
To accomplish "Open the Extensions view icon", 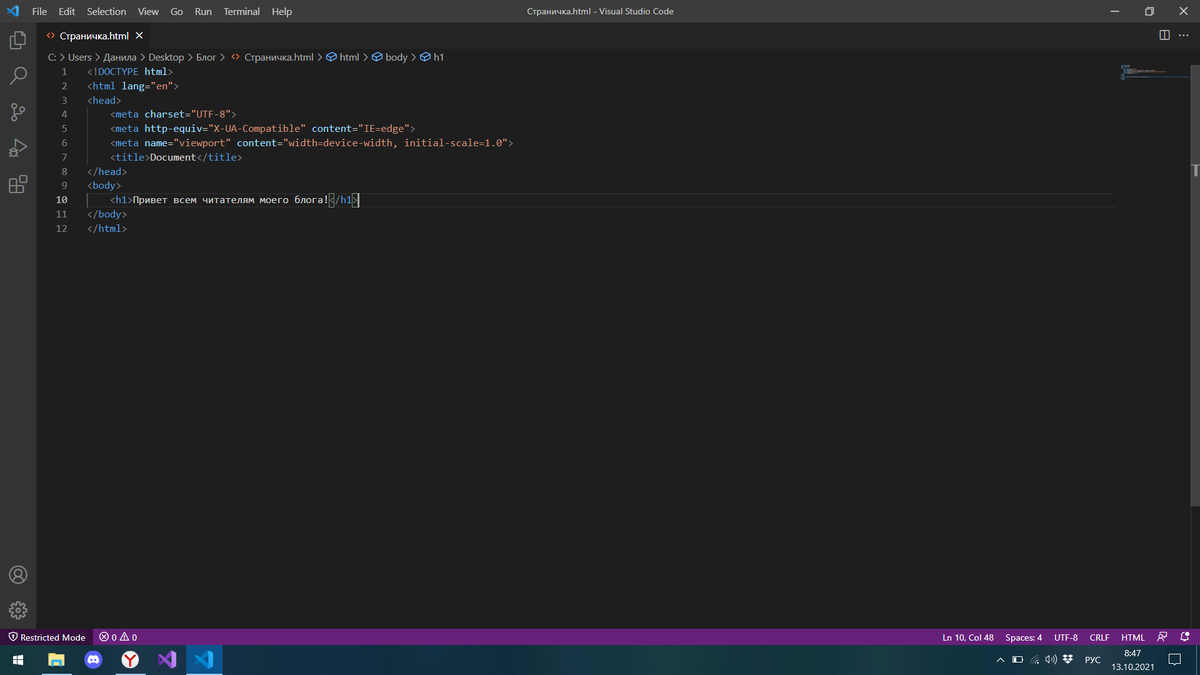I will 18,184.
